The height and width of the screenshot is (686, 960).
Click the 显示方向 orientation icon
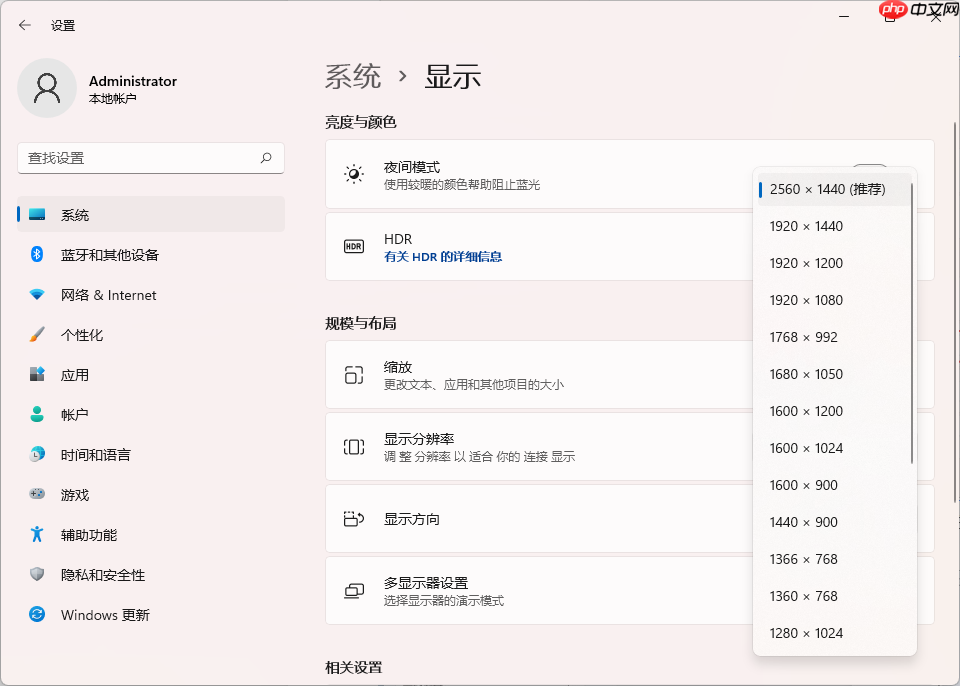pyautogui.click(x=355, y=518)
